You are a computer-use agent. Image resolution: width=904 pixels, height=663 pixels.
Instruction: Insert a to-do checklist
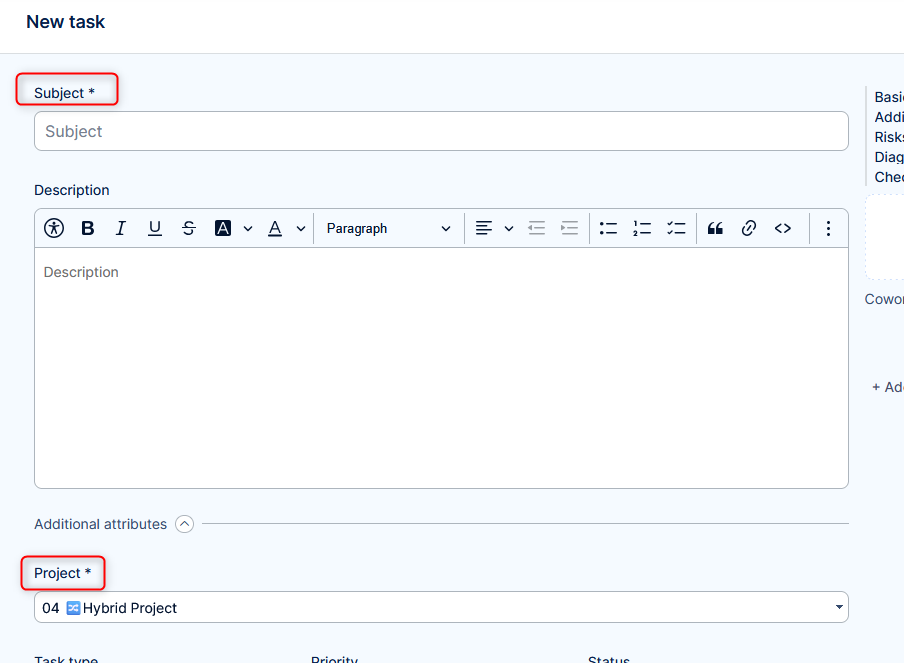(676, 228)
